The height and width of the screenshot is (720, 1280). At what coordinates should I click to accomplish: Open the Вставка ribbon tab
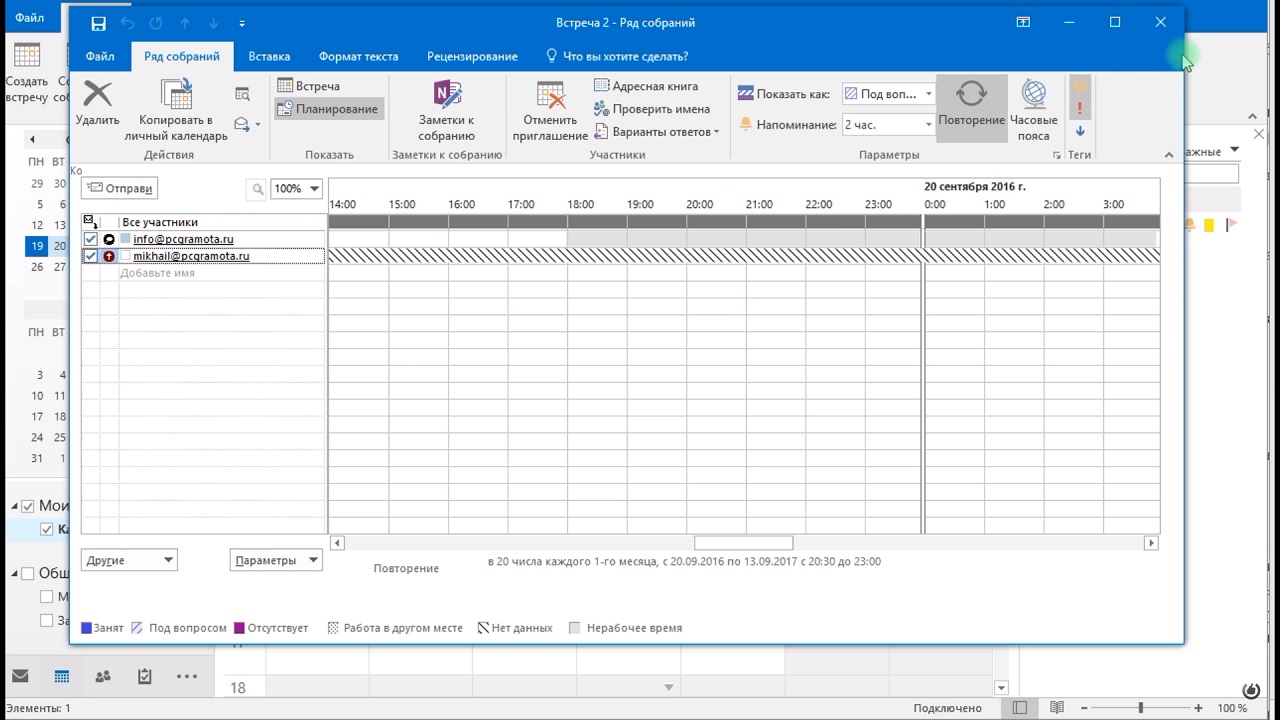(269, 57)
